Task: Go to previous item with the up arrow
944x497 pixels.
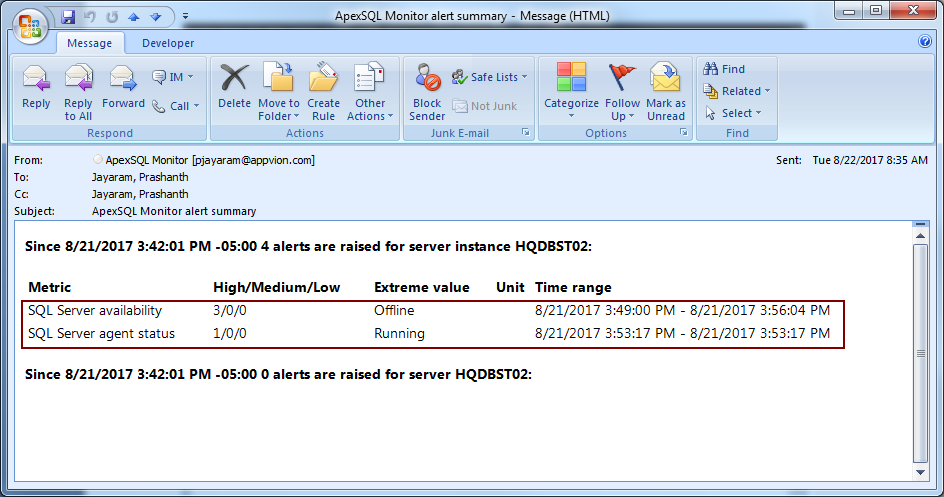Action: coord(134,17)
